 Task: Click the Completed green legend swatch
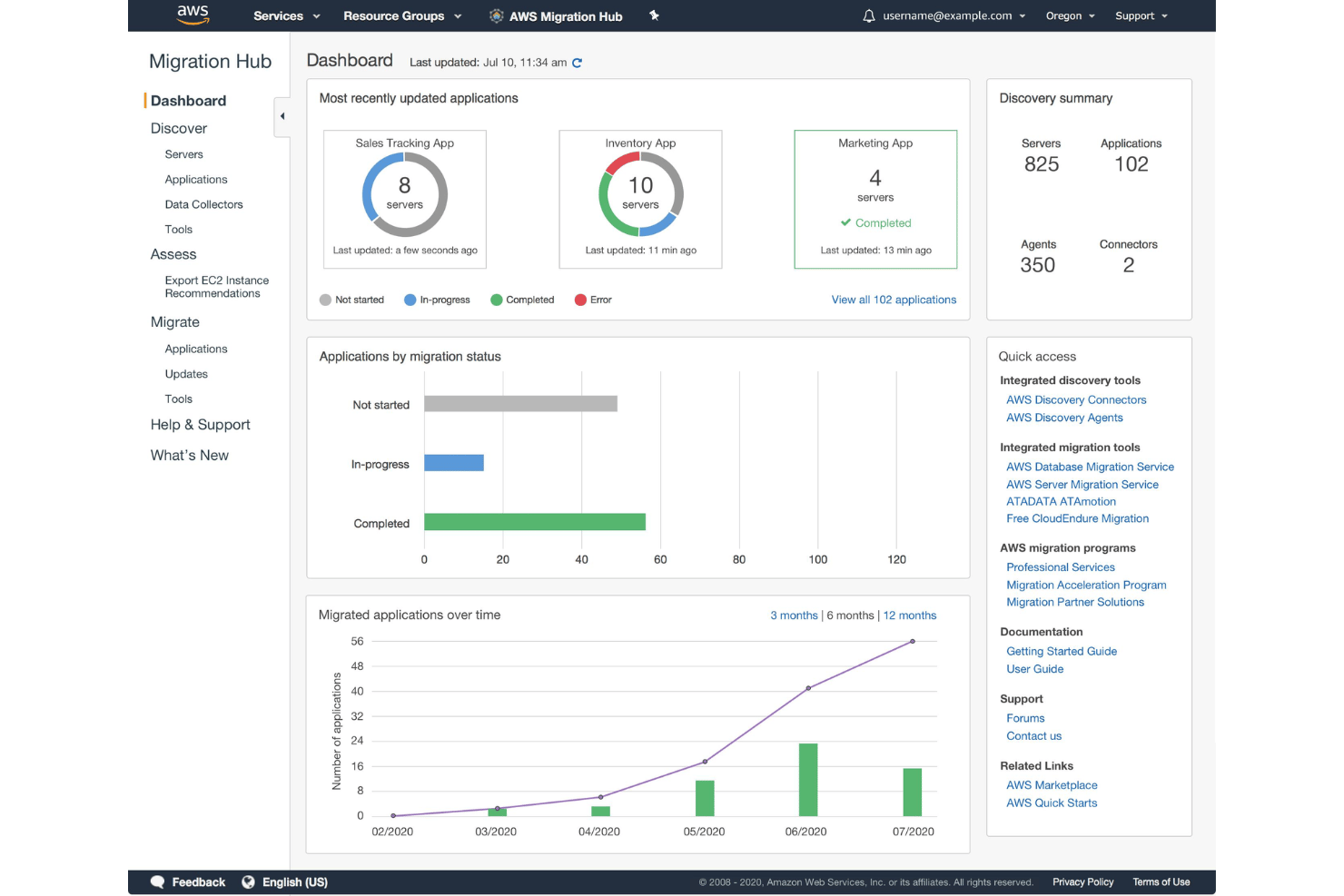click(x=497, y=300)
